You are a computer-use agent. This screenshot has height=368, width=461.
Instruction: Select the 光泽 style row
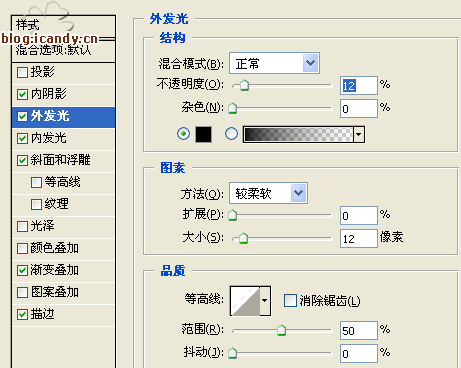click(x=63, y=226)
